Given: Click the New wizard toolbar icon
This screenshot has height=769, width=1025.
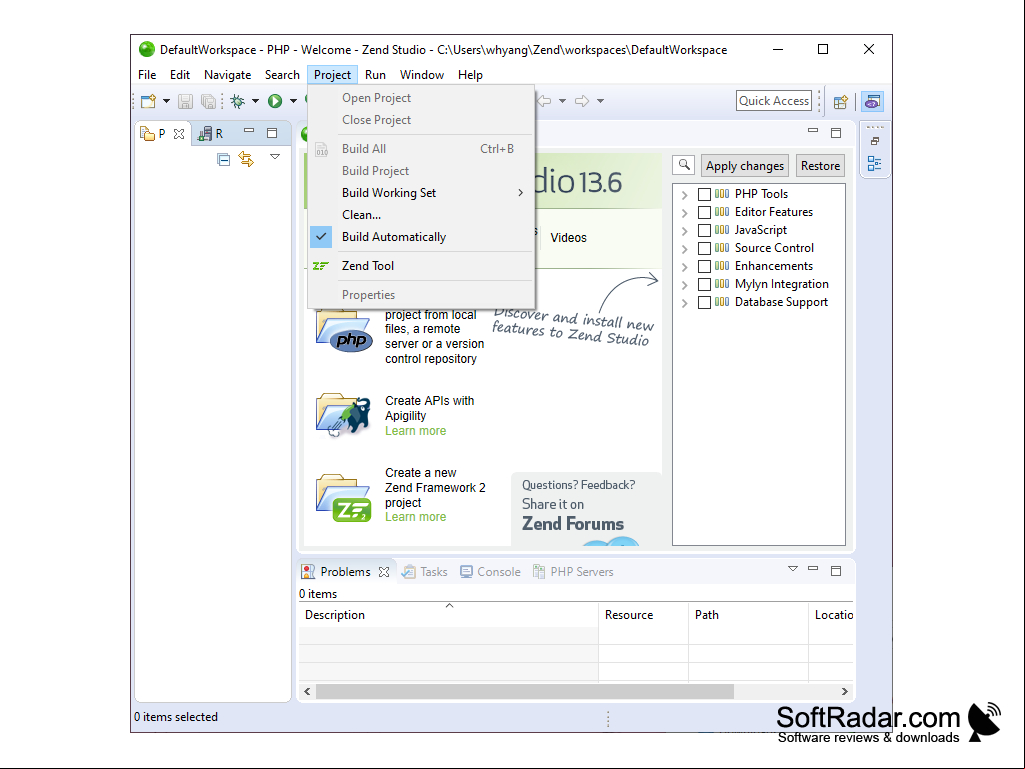Looking at the screenshot, I should (148, 101).
